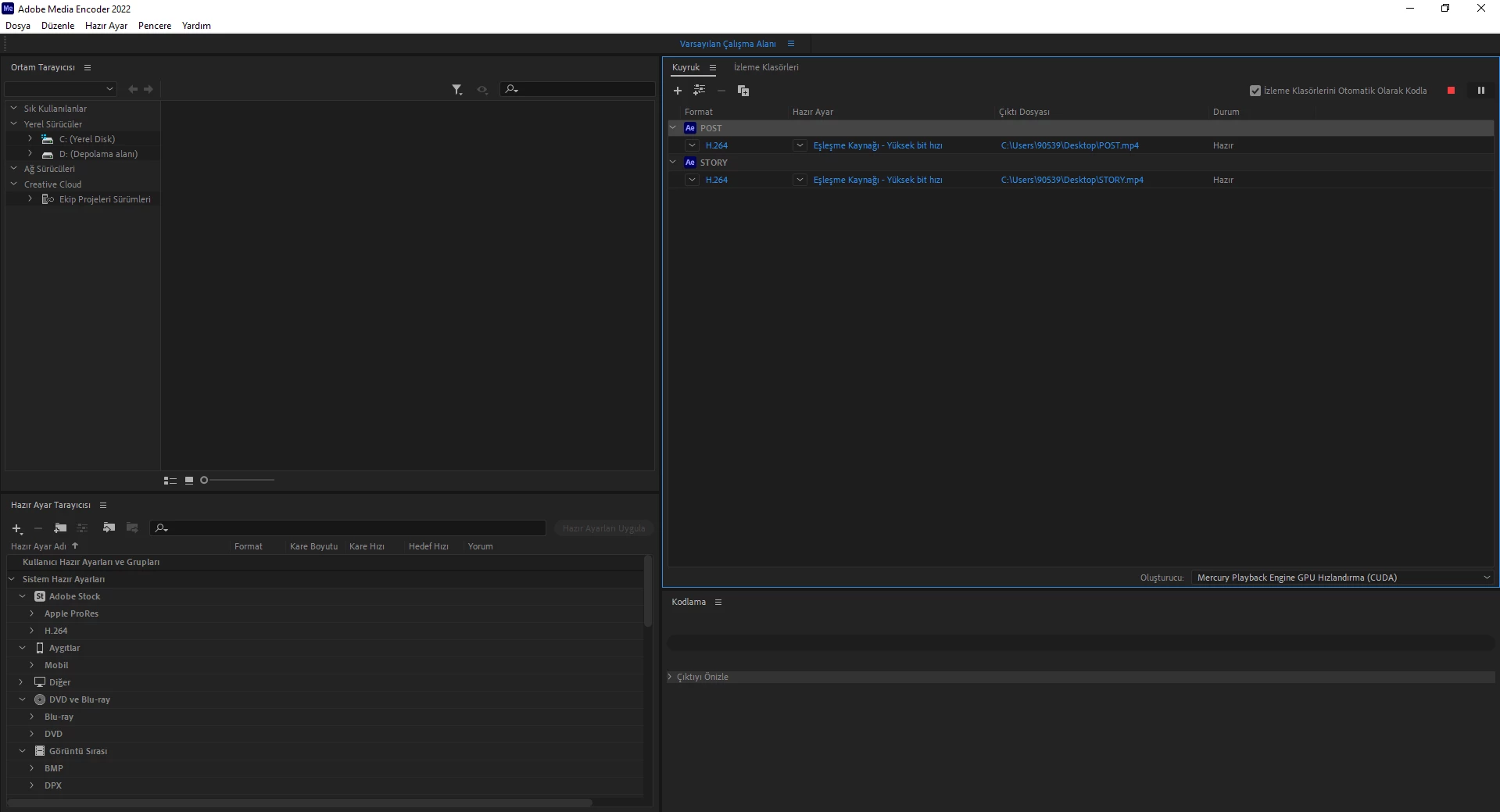Expand the Apple ProRes preset group

[32, 613]
